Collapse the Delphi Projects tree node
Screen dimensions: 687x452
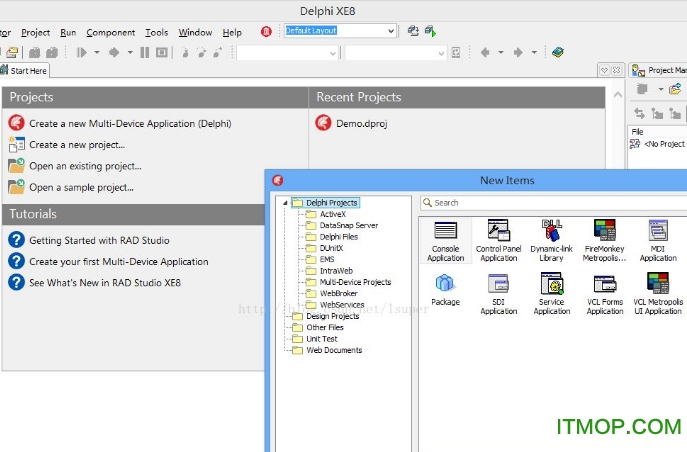pyautogui.click(x=285, y=203)
